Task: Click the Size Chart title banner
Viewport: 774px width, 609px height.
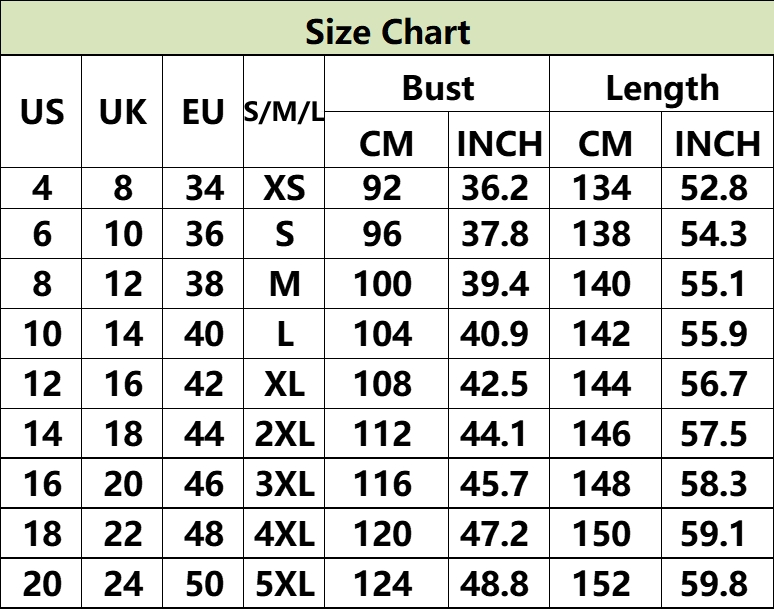Action: pos(387,28)
